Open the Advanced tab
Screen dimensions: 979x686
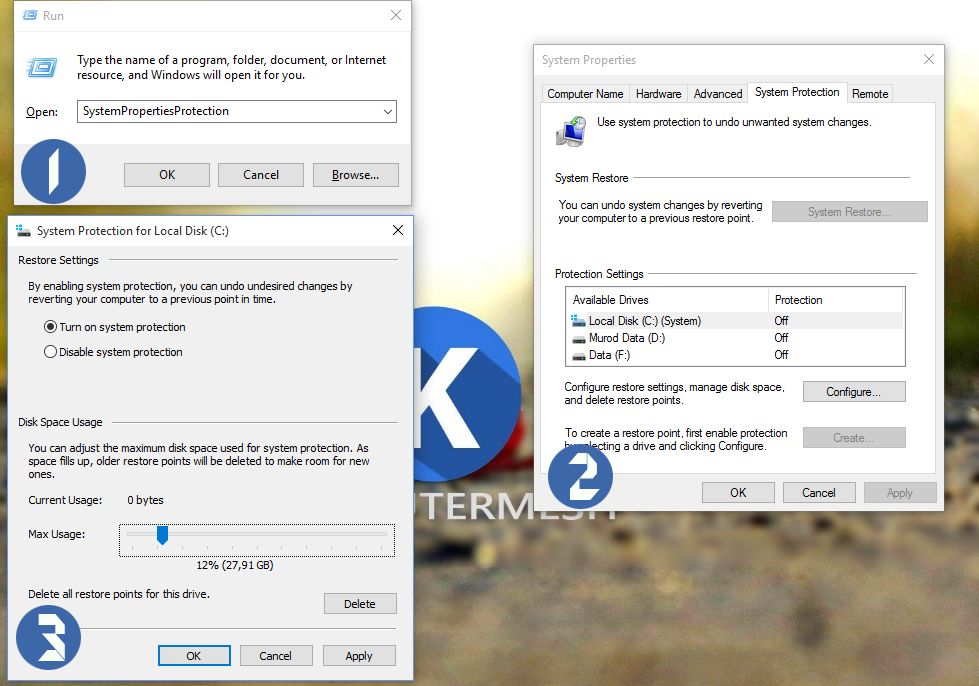(x=717, y=92)
